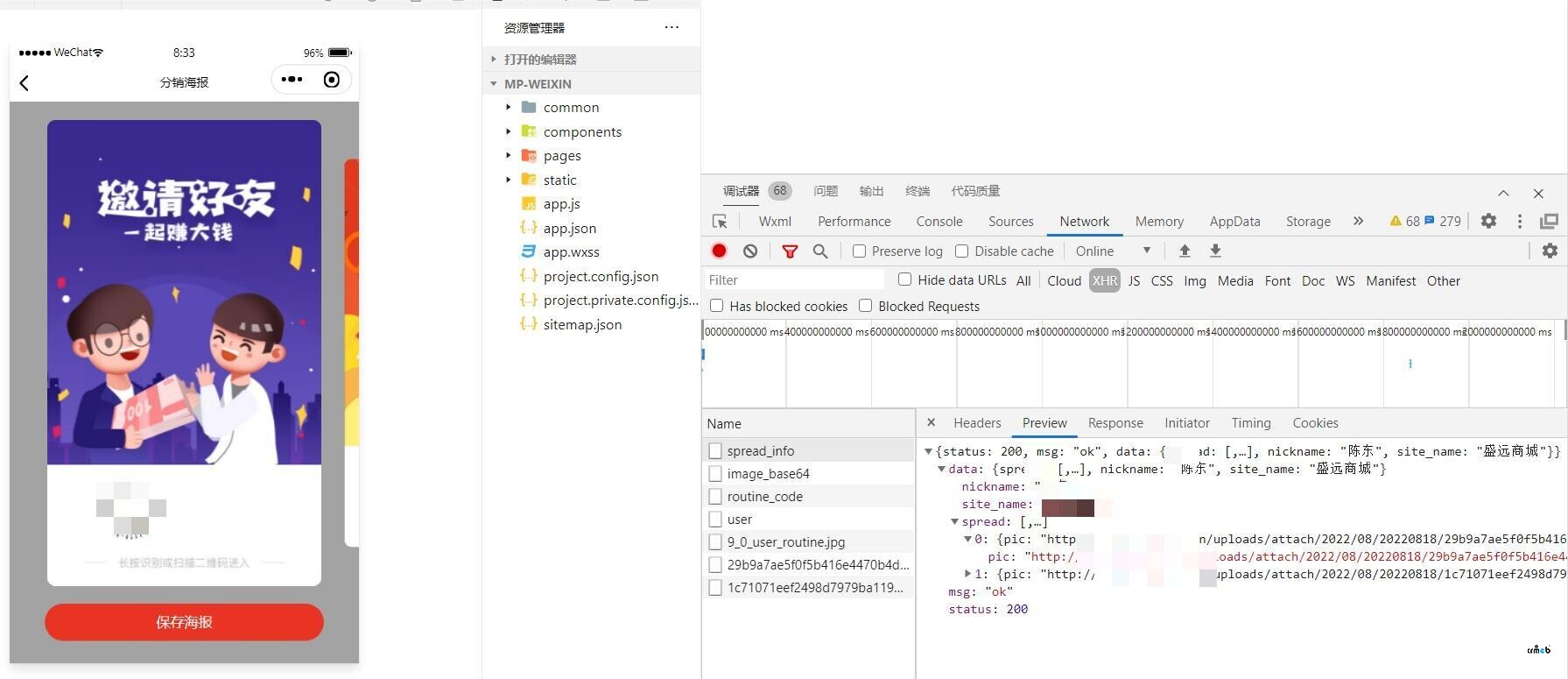
Task: Open the app.json file
Action: [x=569, y=228]
